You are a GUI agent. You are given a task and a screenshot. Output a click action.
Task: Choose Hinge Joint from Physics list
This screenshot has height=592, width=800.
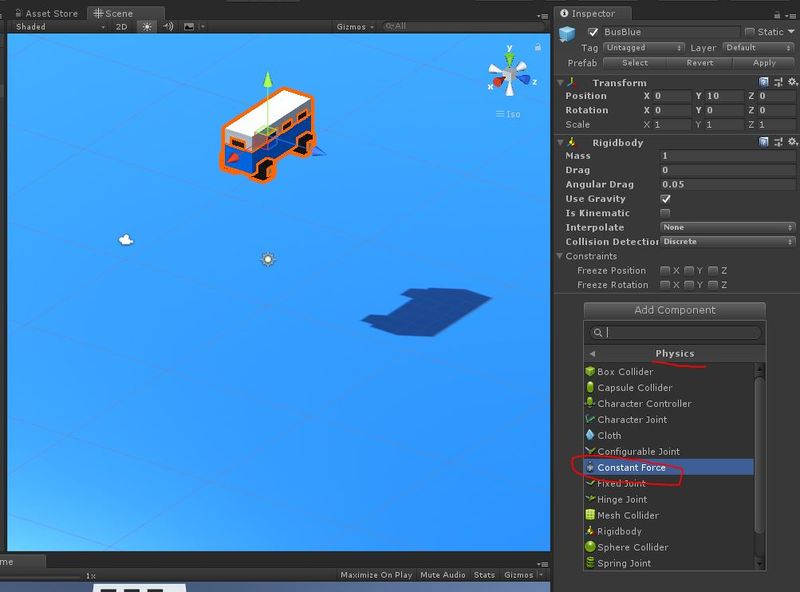coord(669,499)
